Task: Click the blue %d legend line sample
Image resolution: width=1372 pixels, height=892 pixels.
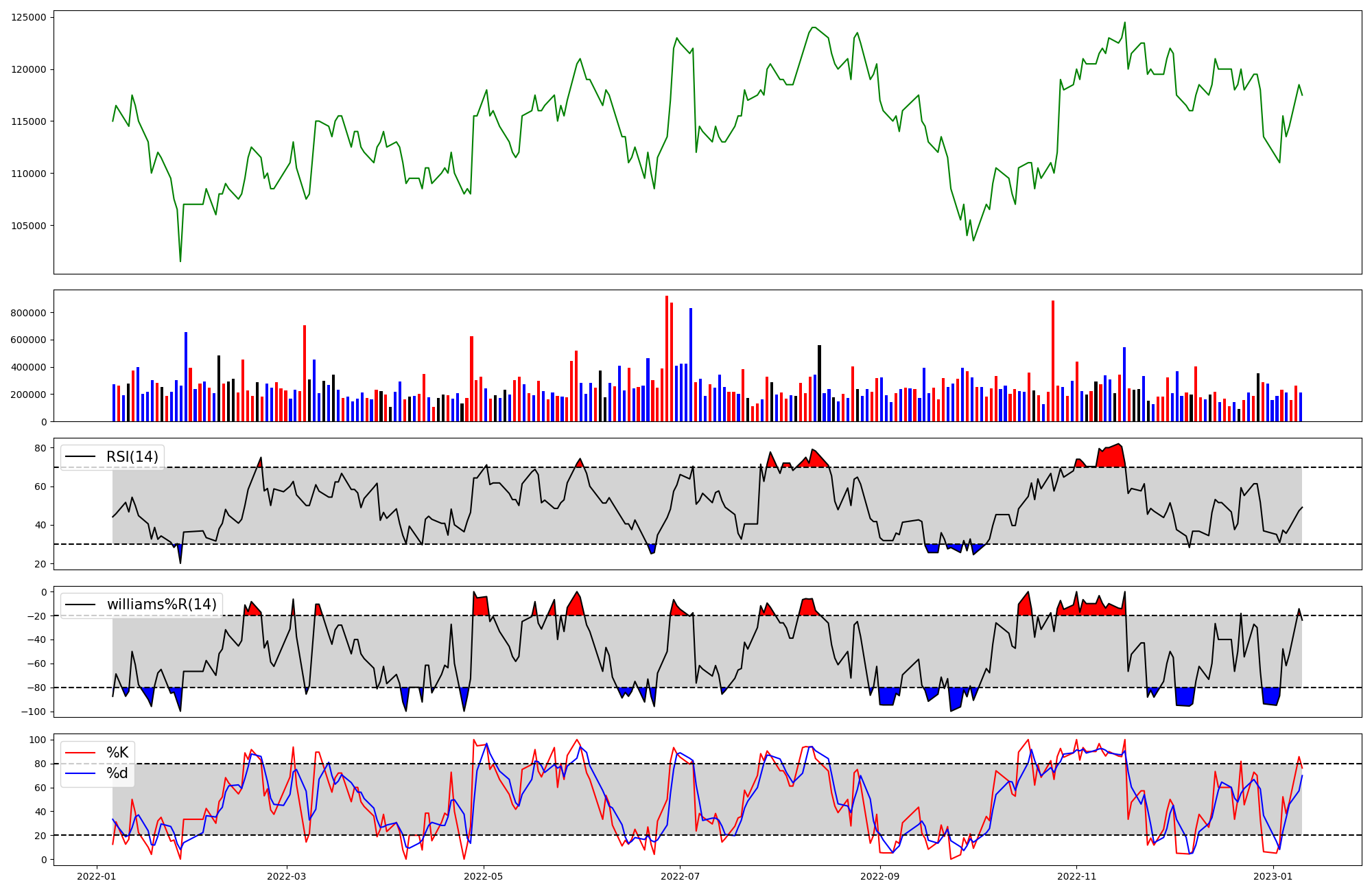Action: pos(80,773)
